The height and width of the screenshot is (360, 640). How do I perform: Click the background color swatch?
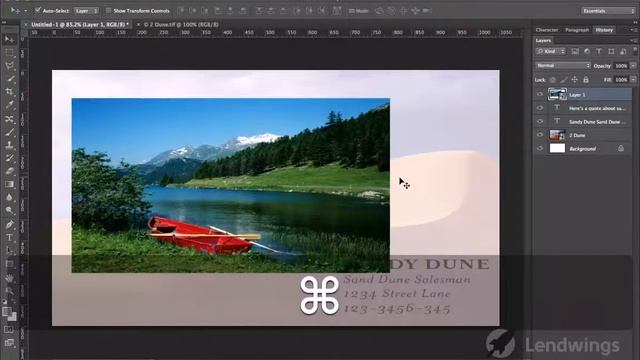point(13,317)
